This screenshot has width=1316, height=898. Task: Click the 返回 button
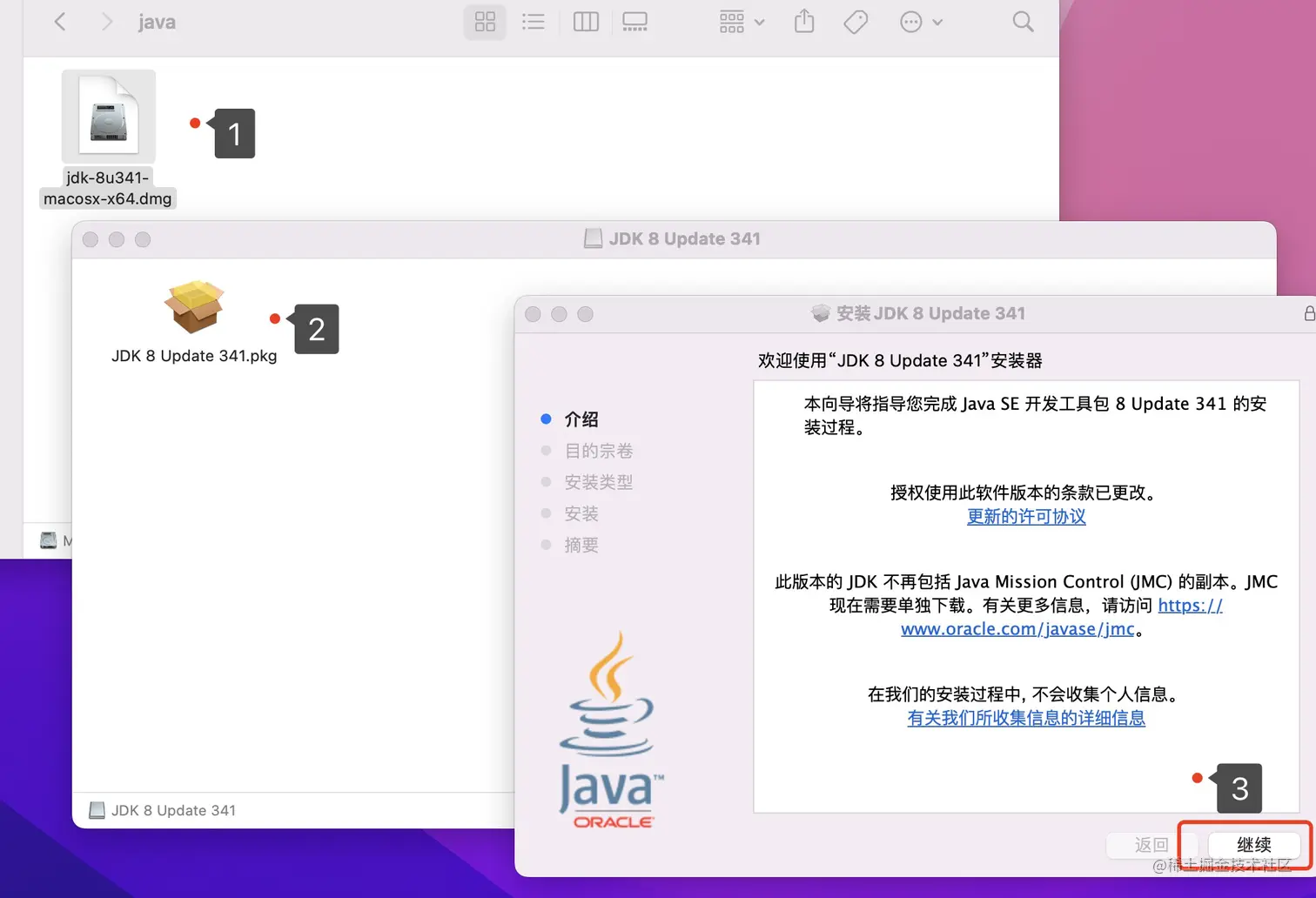[x=1151, y=844]
